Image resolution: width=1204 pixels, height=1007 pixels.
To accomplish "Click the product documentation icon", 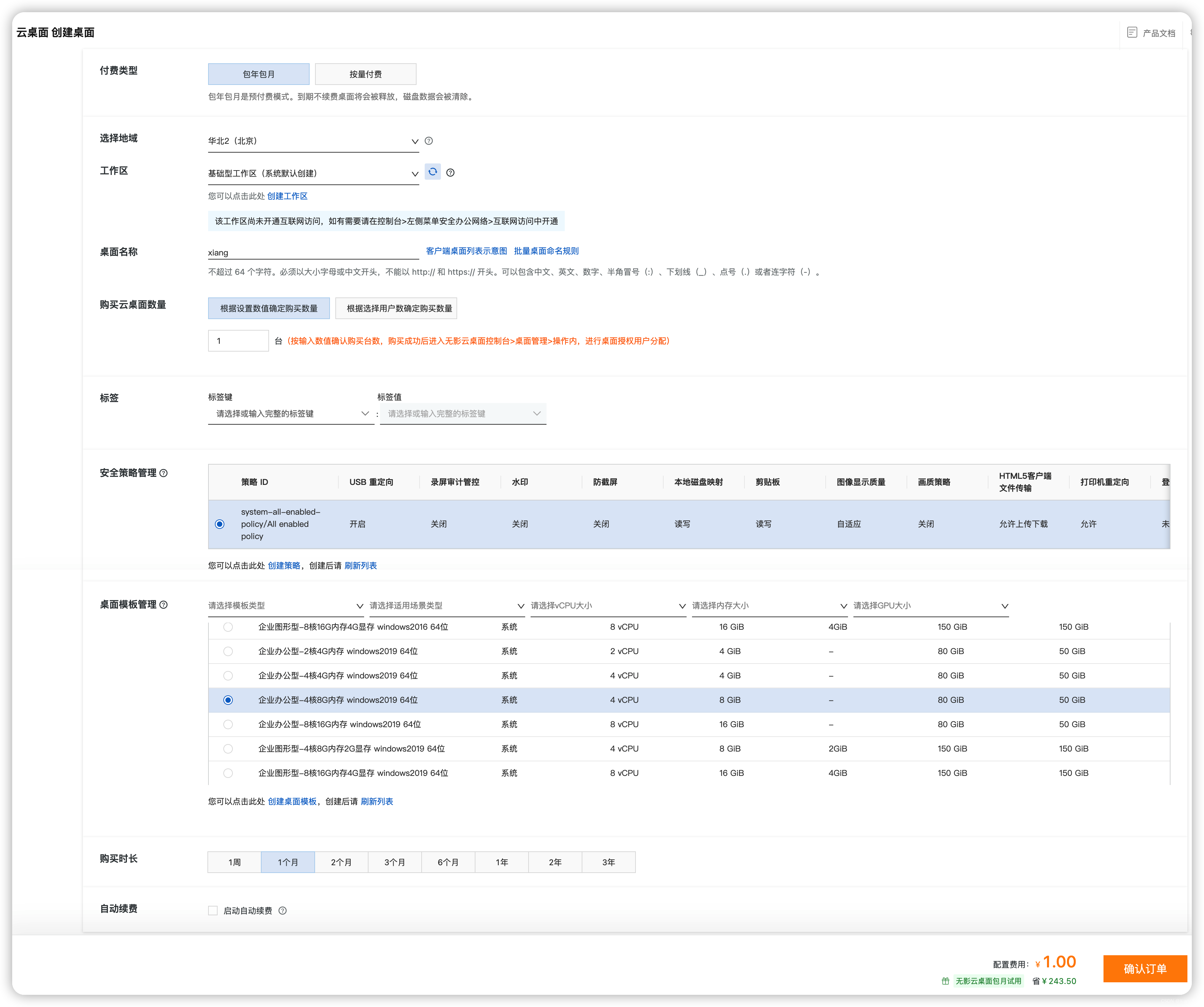I will click(x=1132, y=33).
